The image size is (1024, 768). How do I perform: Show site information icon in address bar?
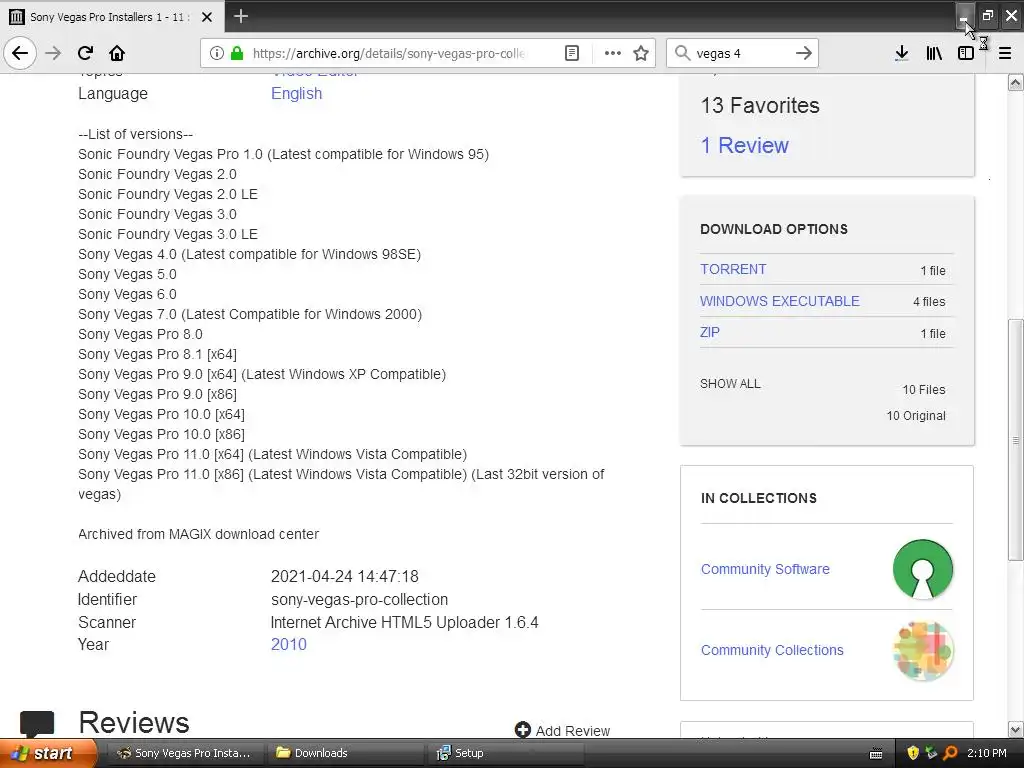click(217, 53)
